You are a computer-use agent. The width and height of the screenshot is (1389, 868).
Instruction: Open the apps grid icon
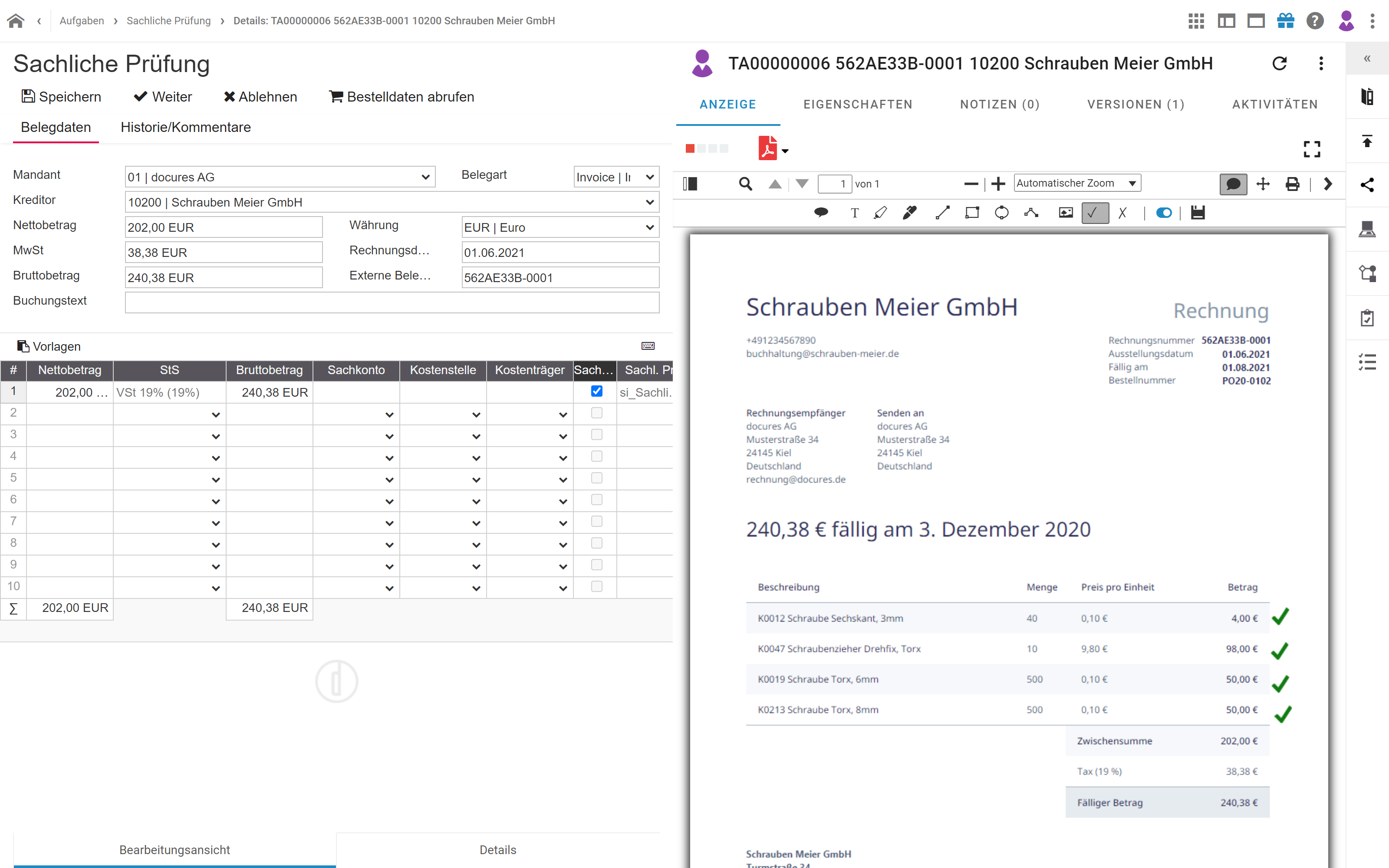click(1196, 21)
